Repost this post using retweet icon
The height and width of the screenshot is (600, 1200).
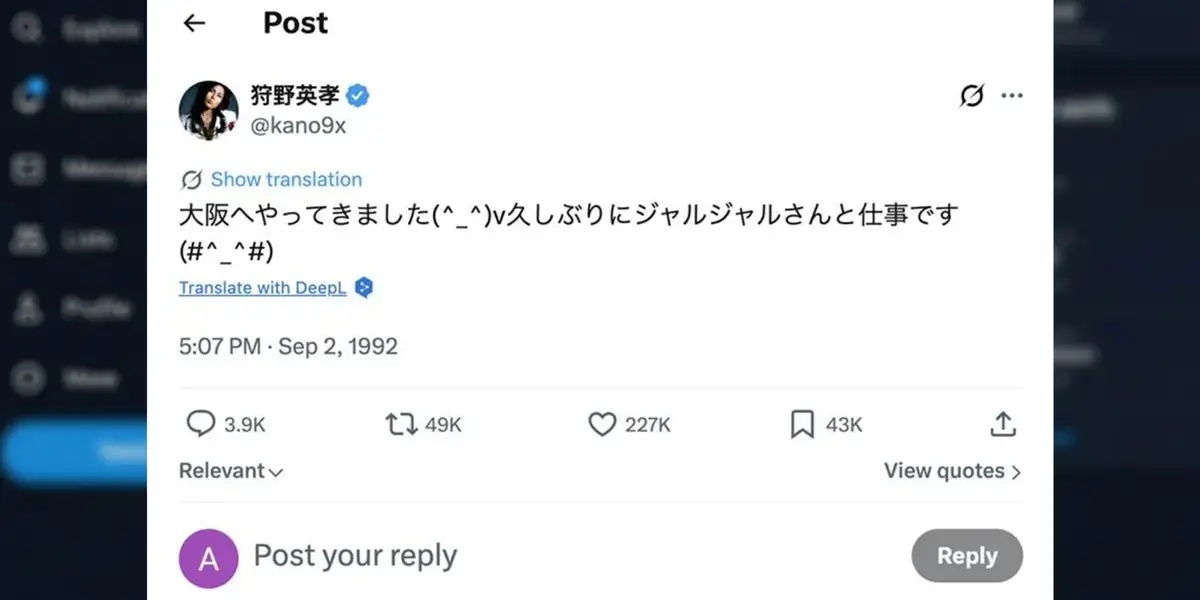pyautogui.click(x=400, y=424)
